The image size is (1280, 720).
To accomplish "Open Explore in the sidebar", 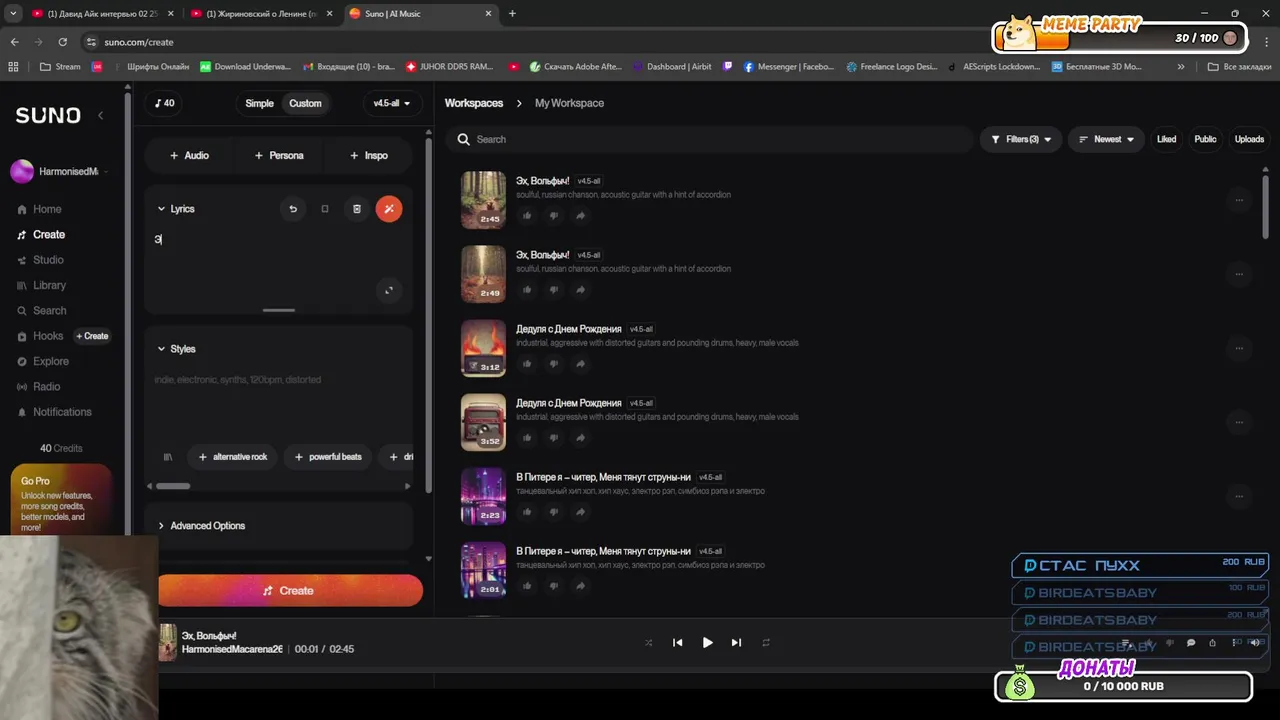I will click(43, 361).
